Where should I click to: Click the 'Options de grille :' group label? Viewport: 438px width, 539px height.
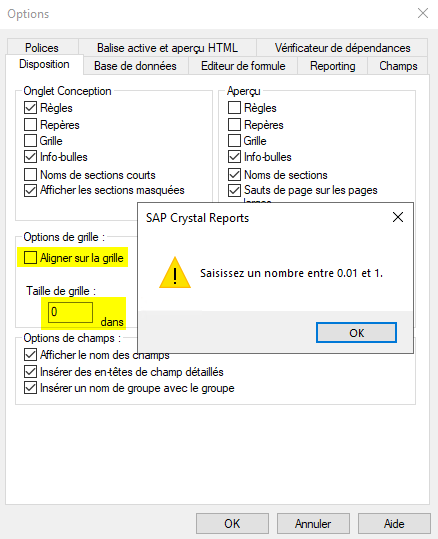click(64, 237)
